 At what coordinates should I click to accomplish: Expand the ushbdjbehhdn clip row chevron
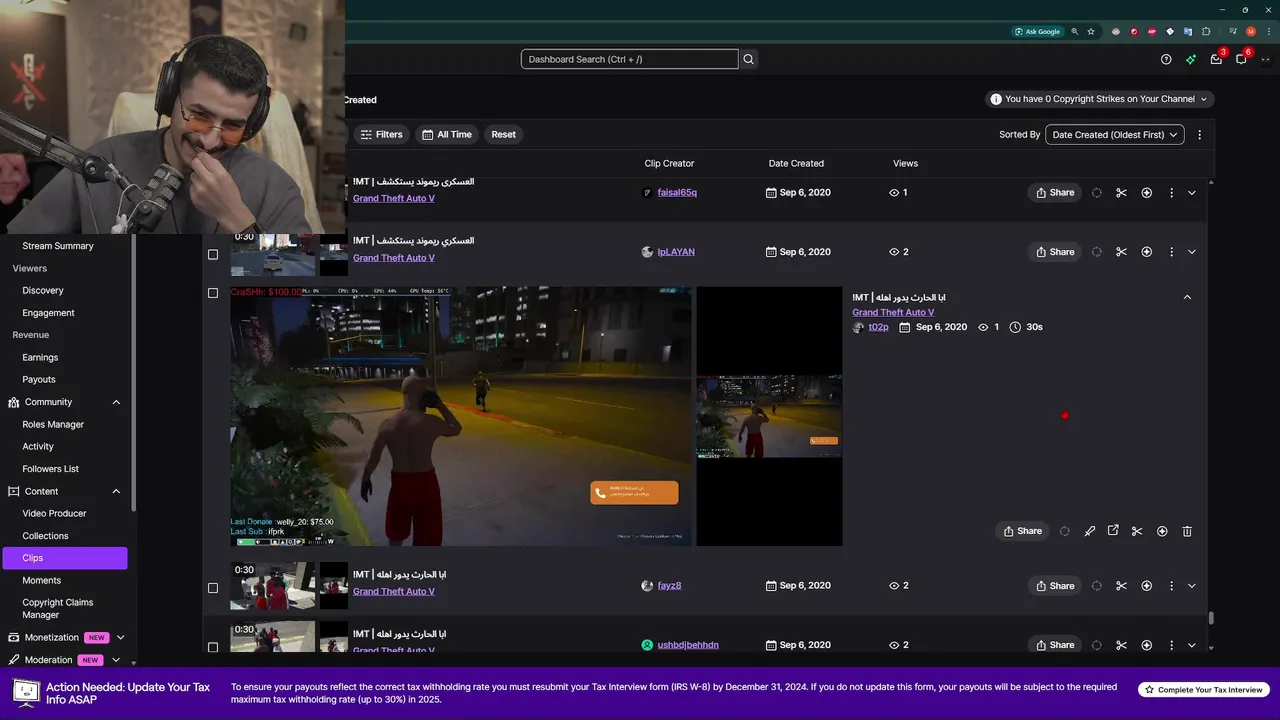click(1191, 645)
